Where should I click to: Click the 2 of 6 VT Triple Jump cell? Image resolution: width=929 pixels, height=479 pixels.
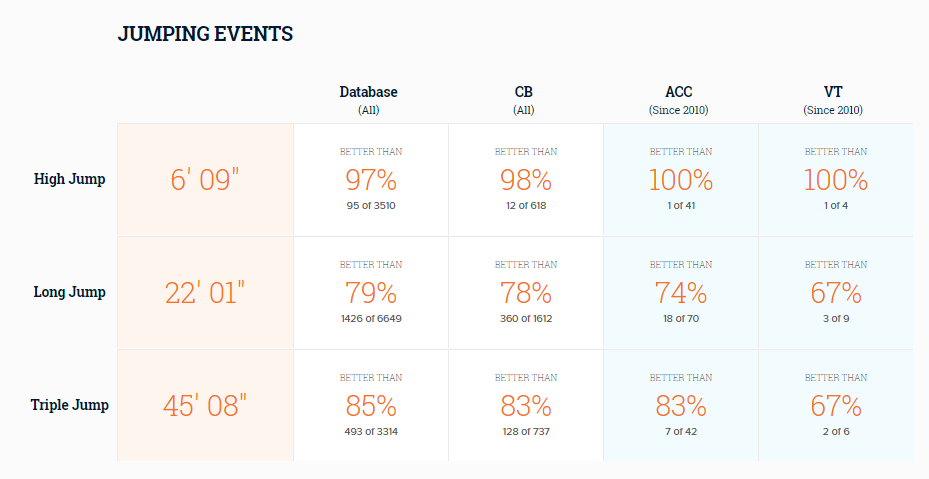tap(836, 405)
